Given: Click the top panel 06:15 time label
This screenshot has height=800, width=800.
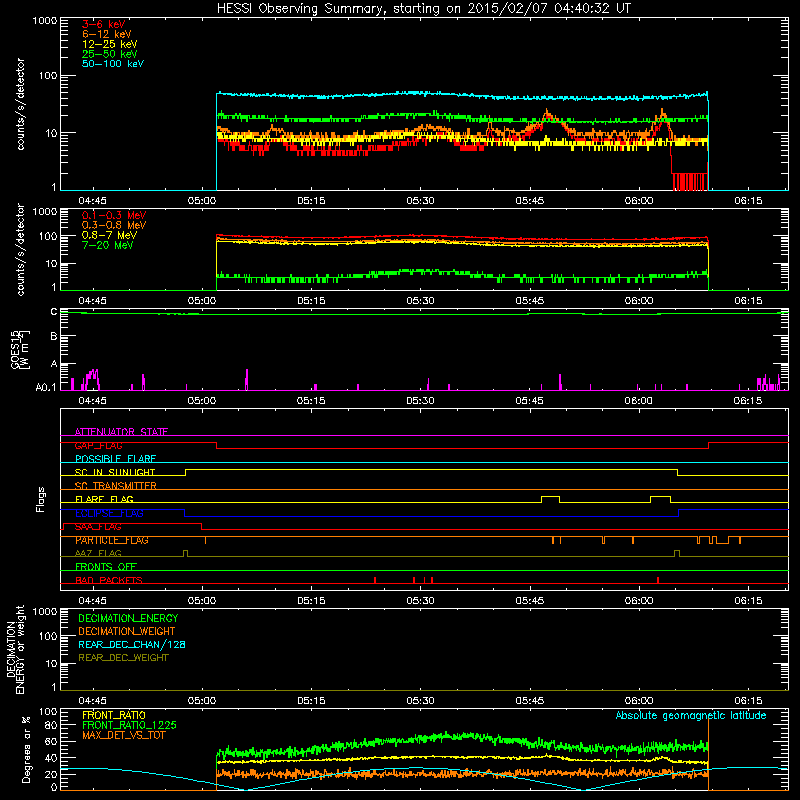Looking at the screenshot, I should [748, 201].
